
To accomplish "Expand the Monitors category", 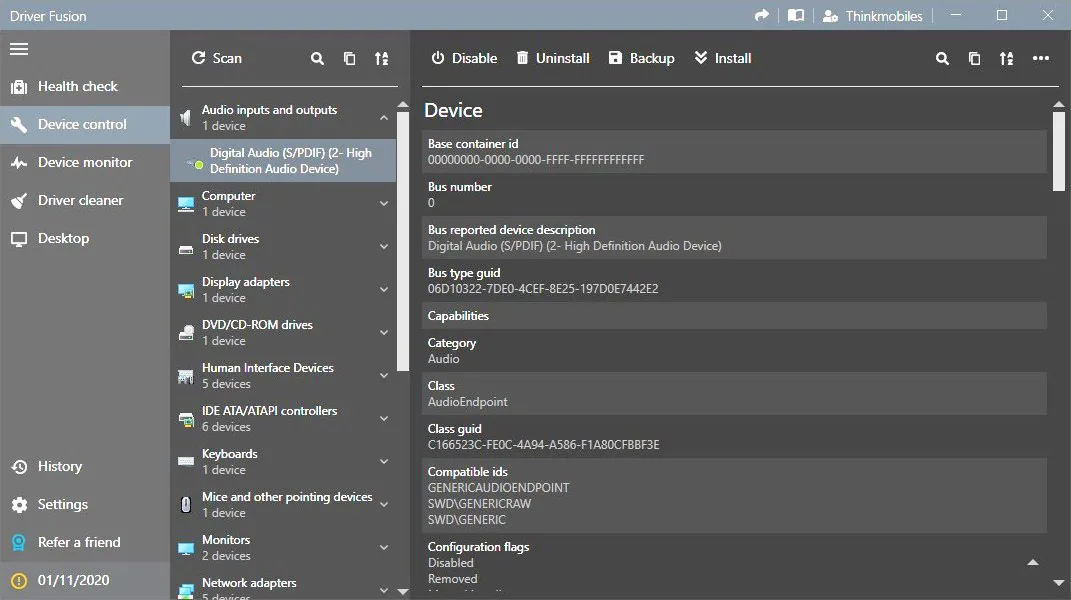I will (384, 548).
